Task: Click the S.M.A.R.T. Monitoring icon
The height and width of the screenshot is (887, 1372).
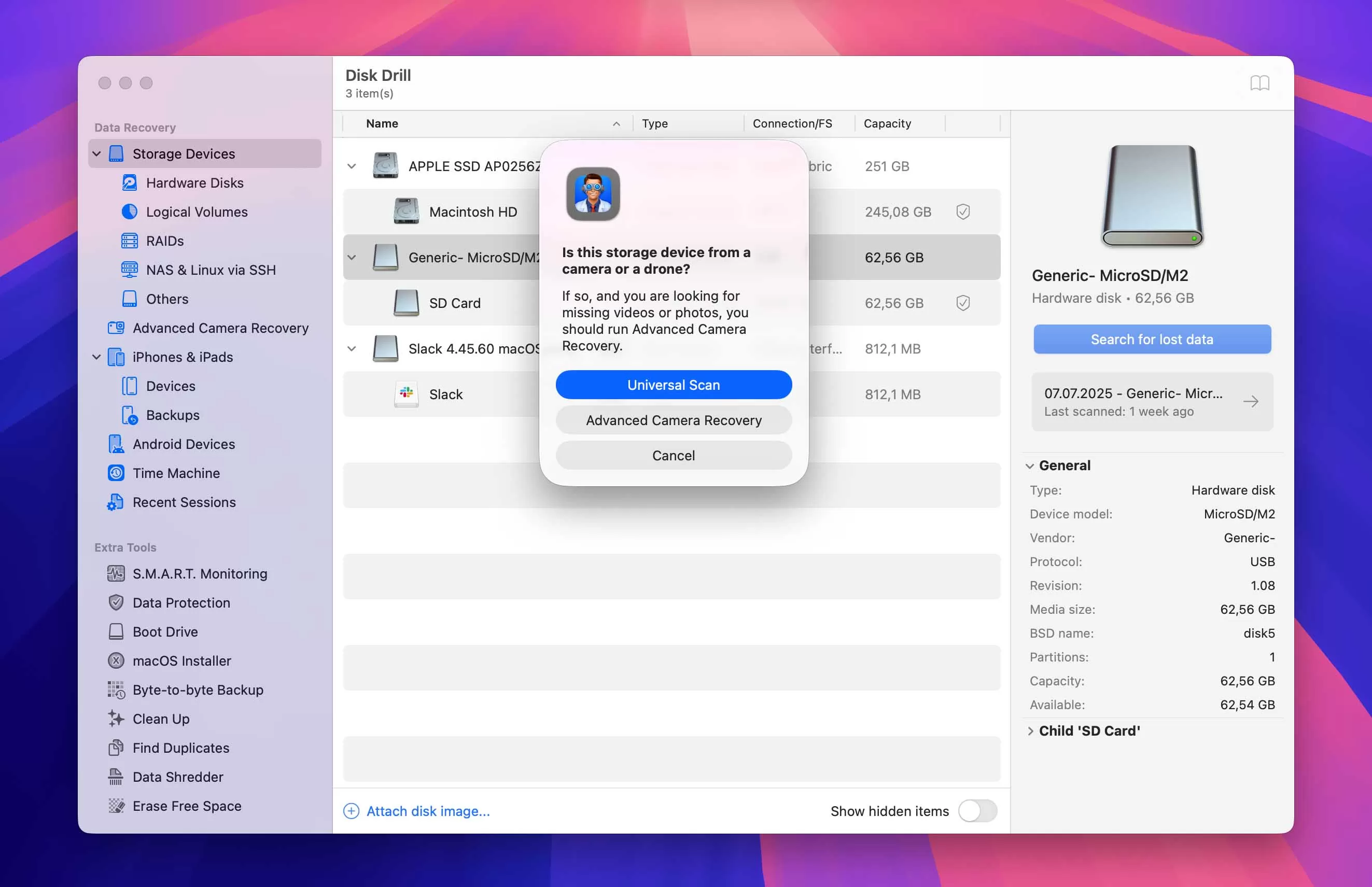Action: 116,573
